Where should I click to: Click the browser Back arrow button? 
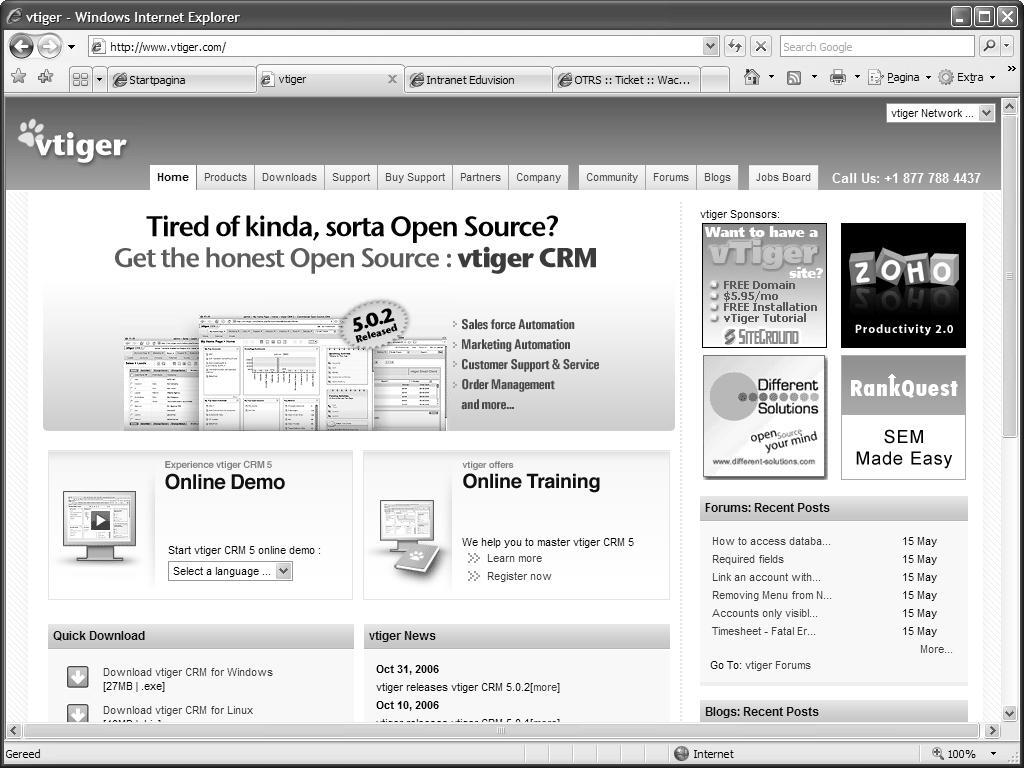(22, 46)
